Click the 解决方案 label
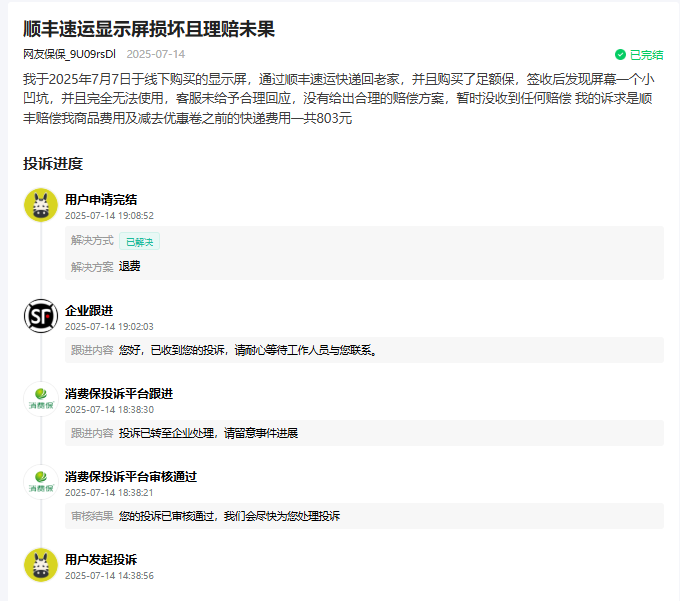This screenshot has width=680, height=601. [x=92, y=267]
